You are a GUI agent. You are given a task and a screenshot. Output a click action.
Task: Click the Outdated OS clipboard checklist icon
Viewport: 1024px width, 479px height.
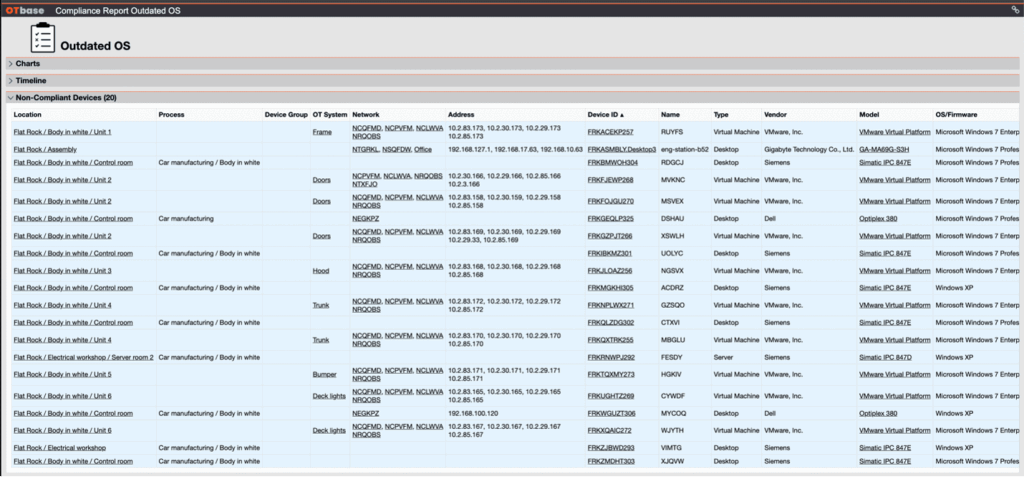pos(43,38)
